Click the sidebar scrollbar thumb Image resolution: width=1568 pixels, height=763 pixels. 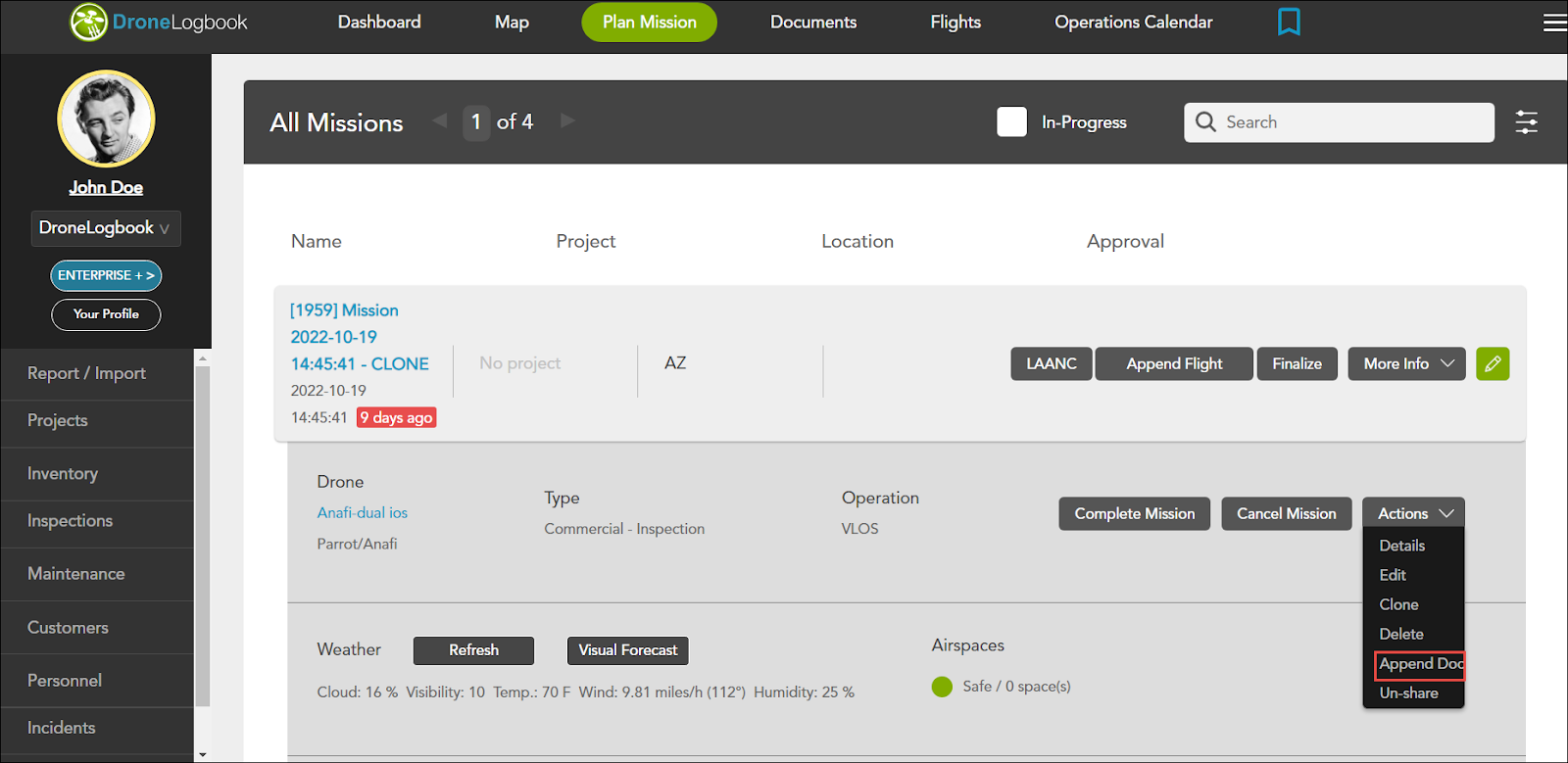(203, 536)
